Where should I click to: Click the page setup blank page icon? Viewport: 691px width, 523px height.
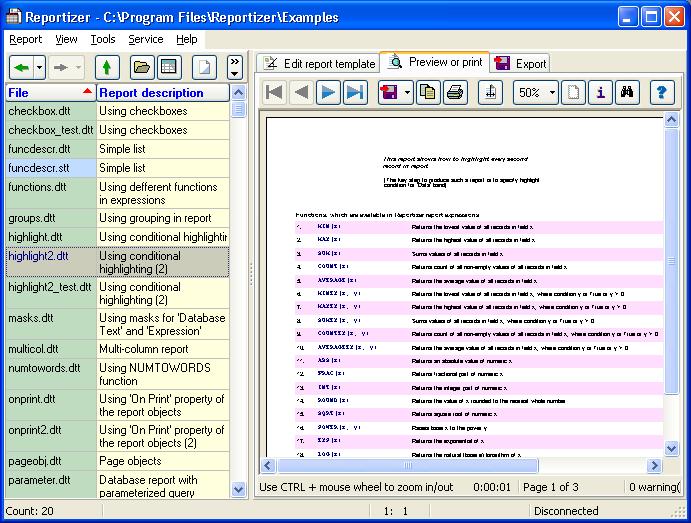point(573,92)
